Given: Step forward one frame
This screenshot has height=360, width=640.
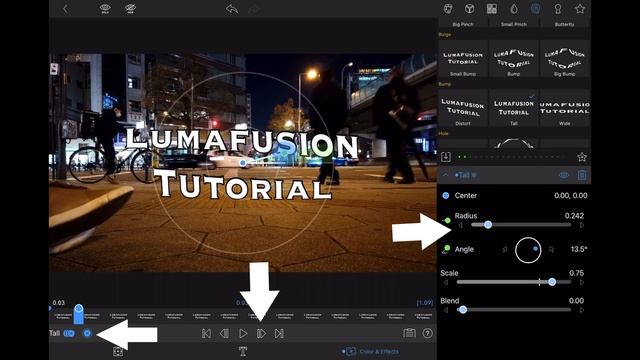Looking at the screenshot, I should coord(261,333).
